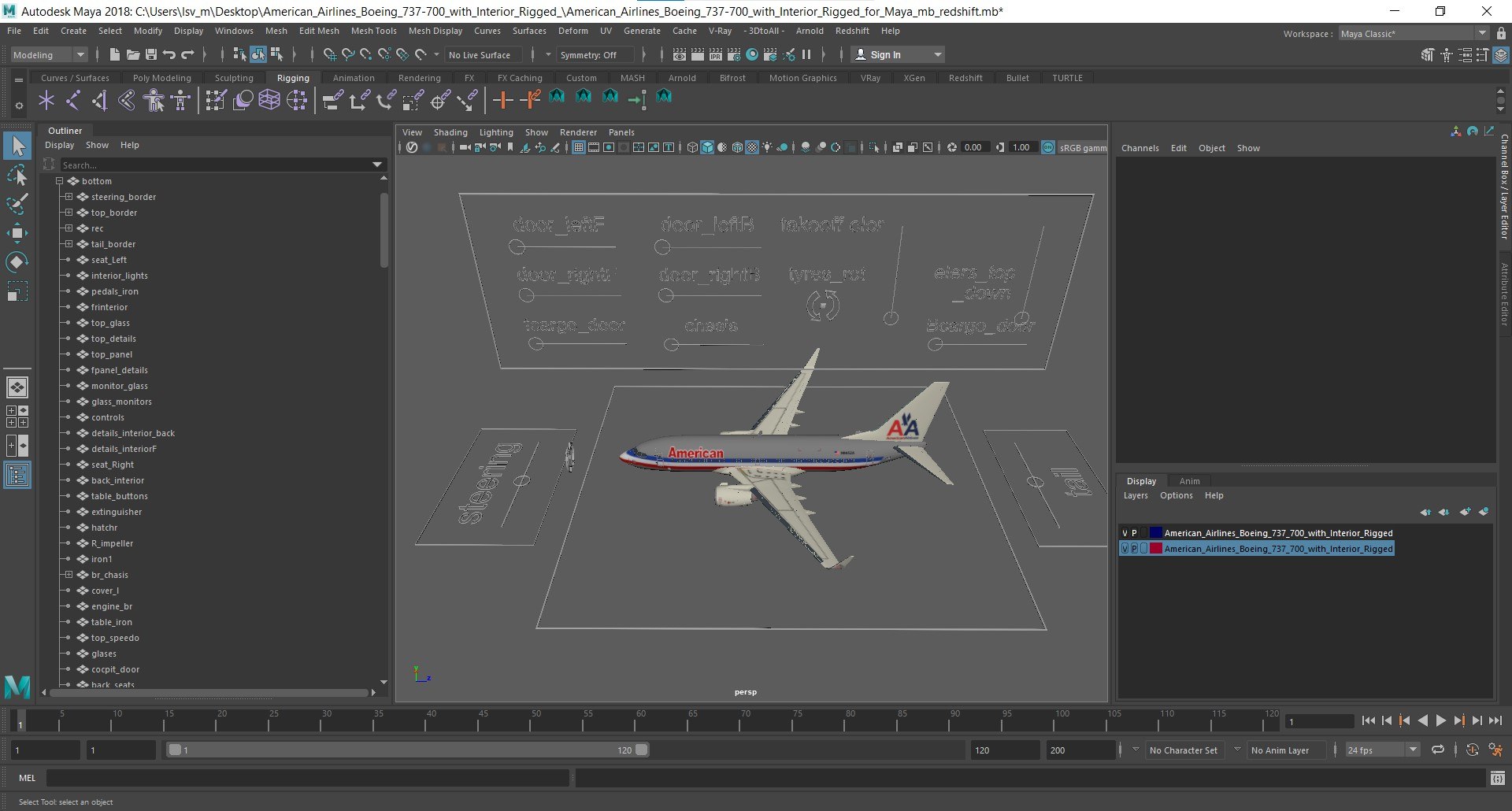Toggle V visibility of the blue layer
1512x811 pixels.
[x=1125, y=533]
